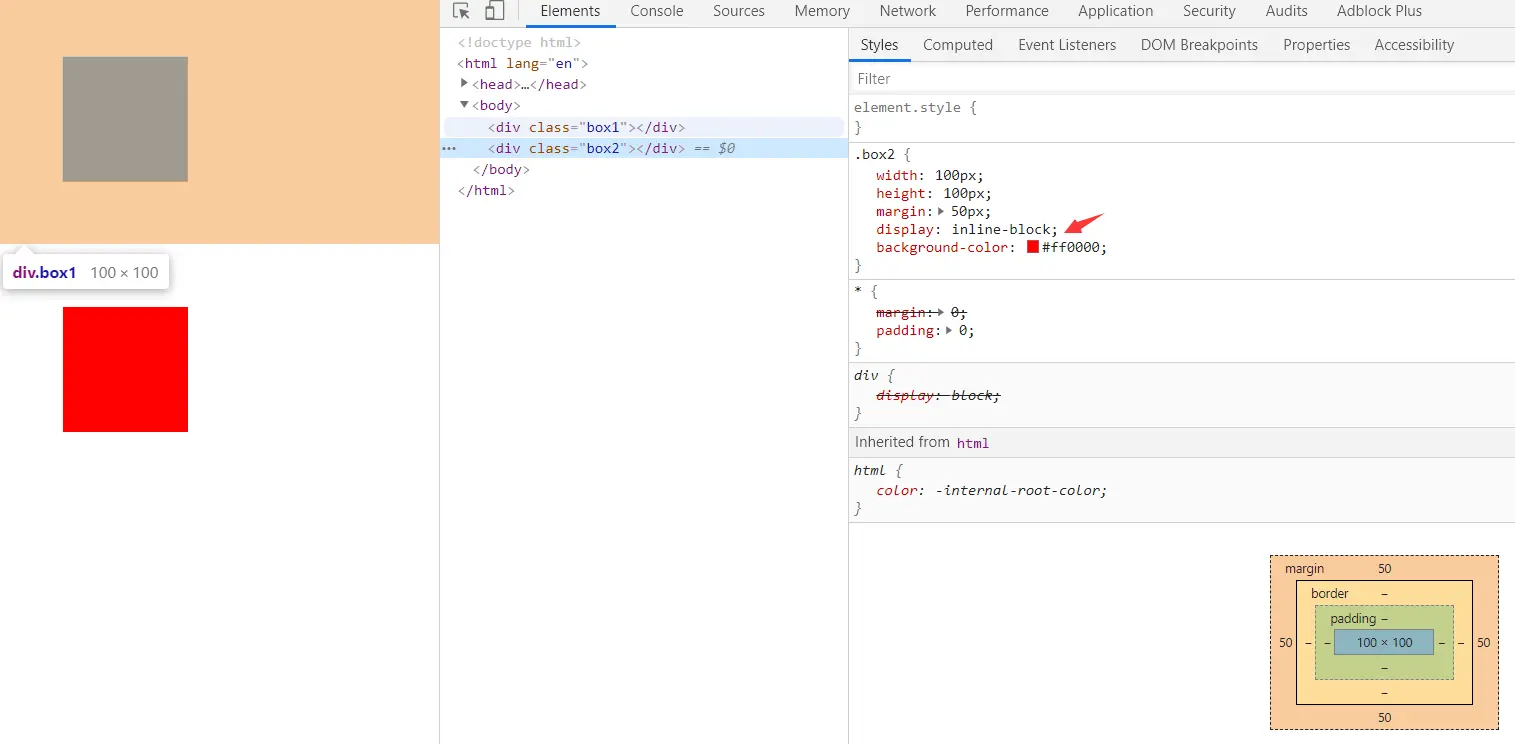Image resolution: width=1515 pixels, height=744 pixels.
Task: Select the Accessibility sidebar tab
Action: coord(1414,45)
